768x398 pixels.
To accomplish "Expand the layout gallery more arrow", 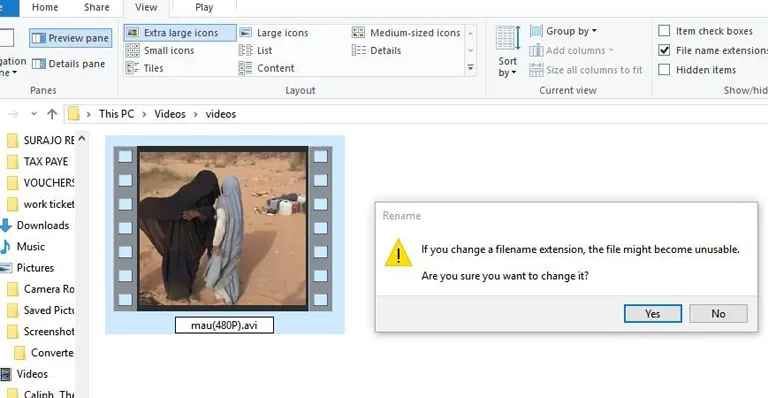I will click(470, 68).
